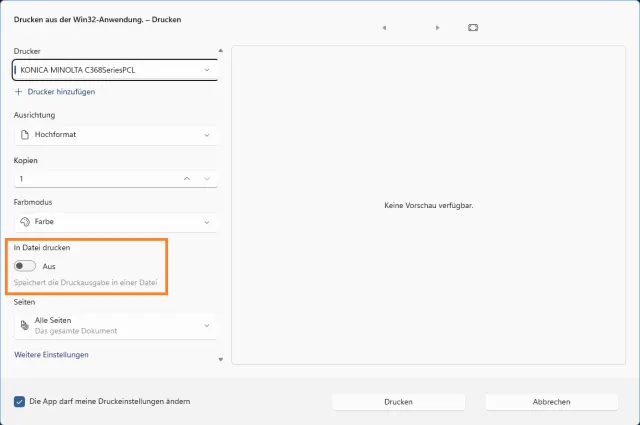Click the Speichert die Druckausgabe in einer Datei text
The image size is (640, 425).
(x=85, y=283)
